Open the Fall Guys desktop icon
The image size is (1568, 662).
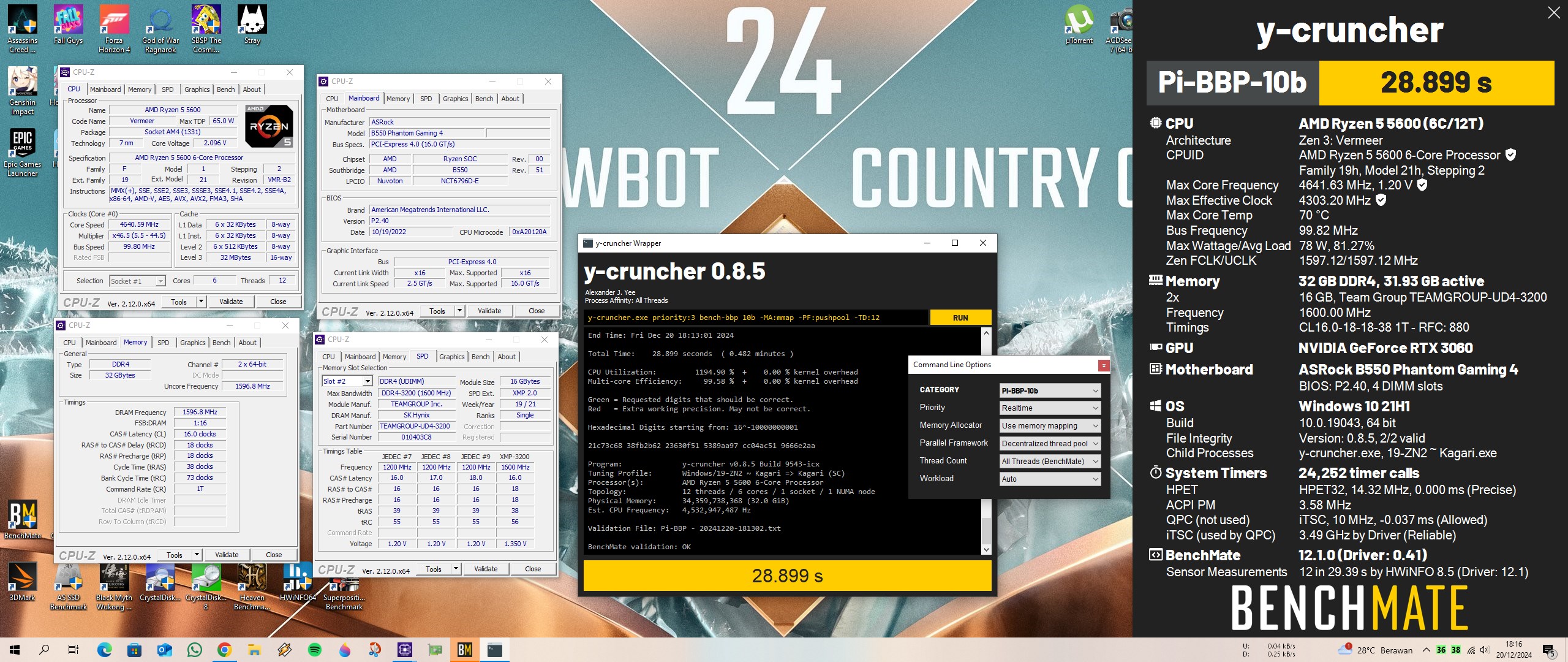coord(68,25)
